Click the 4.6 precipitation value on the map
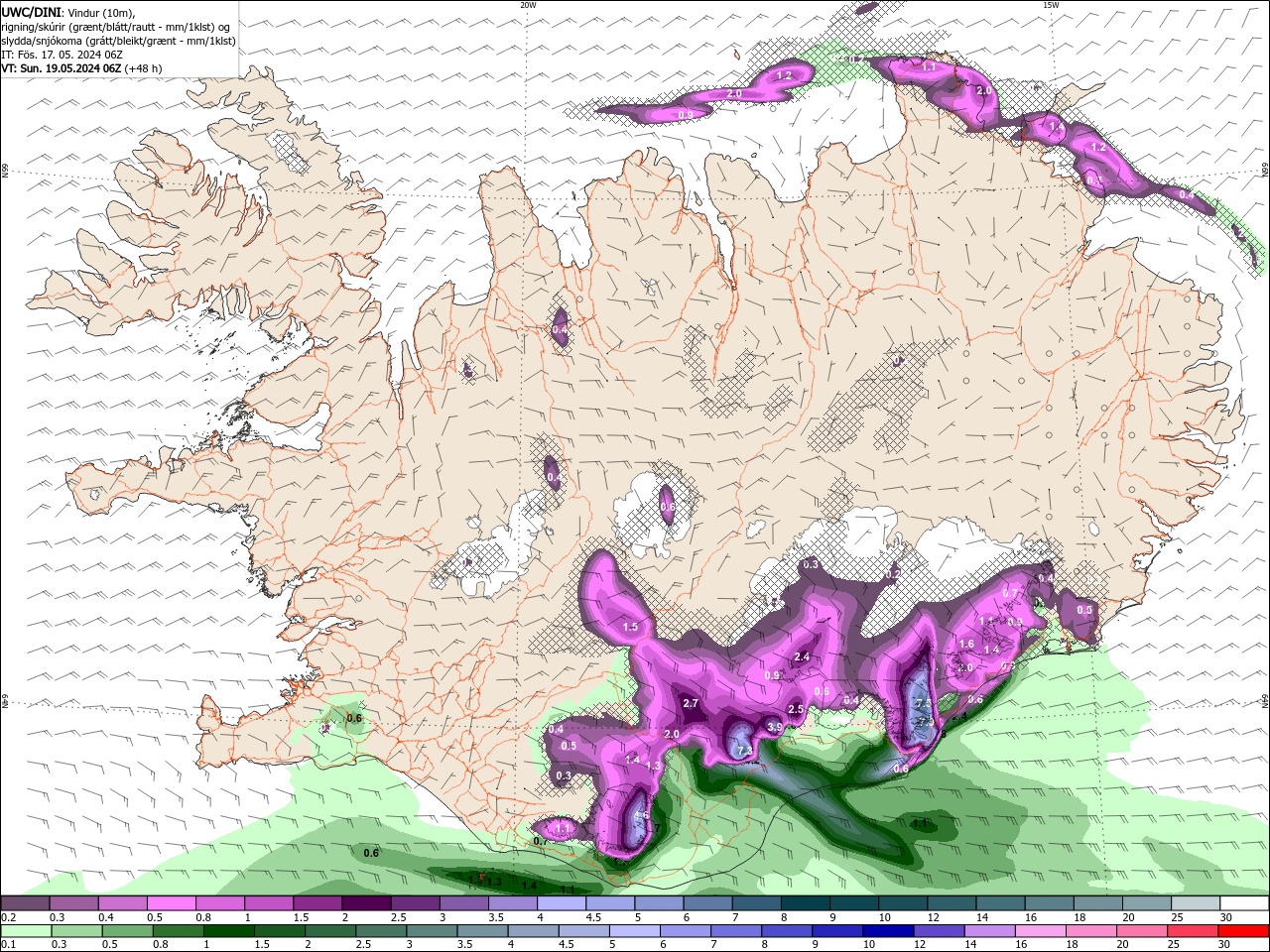 tap(641, 815)
